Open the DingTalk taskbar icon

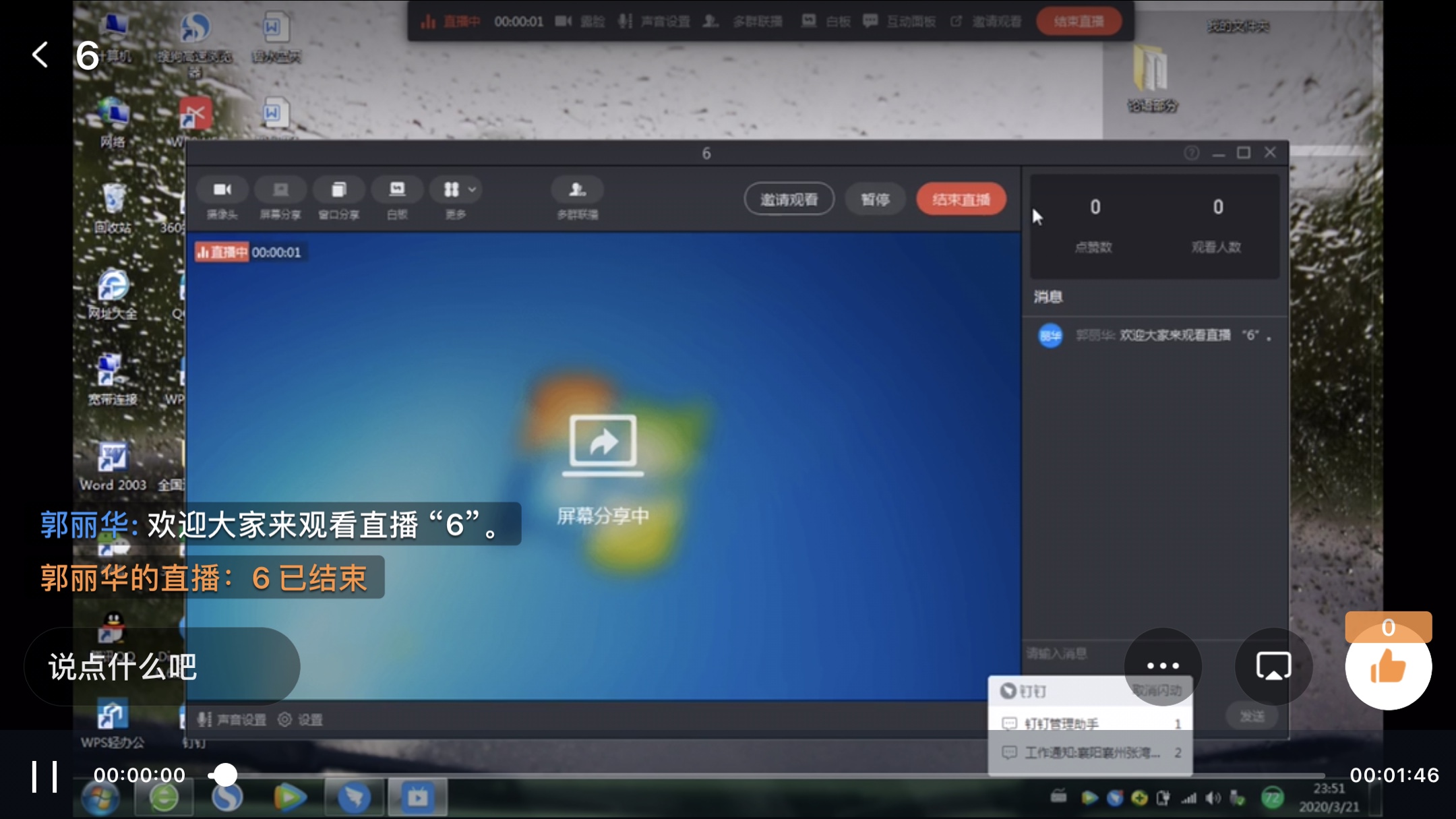353,798
